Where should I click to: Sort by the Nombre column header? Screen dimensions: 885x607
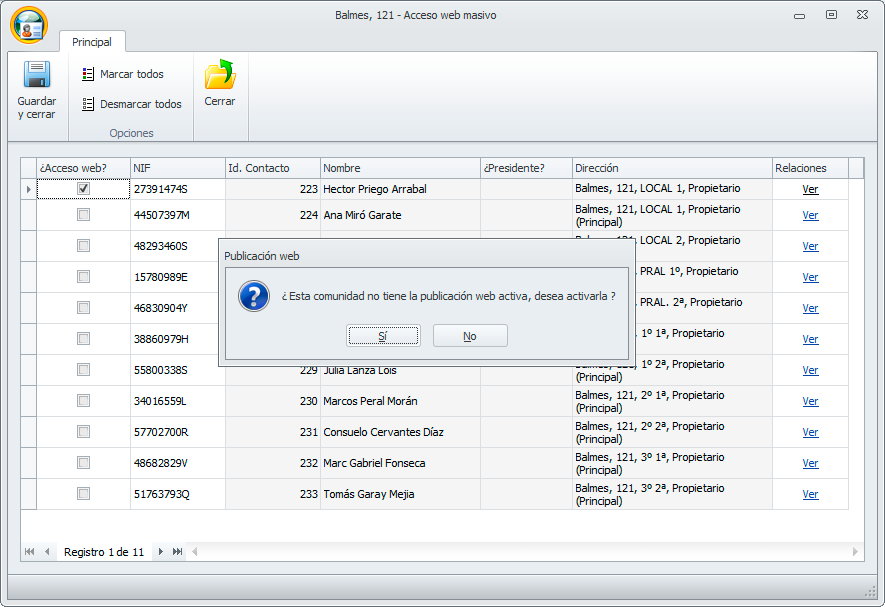(x=400, y=168)
